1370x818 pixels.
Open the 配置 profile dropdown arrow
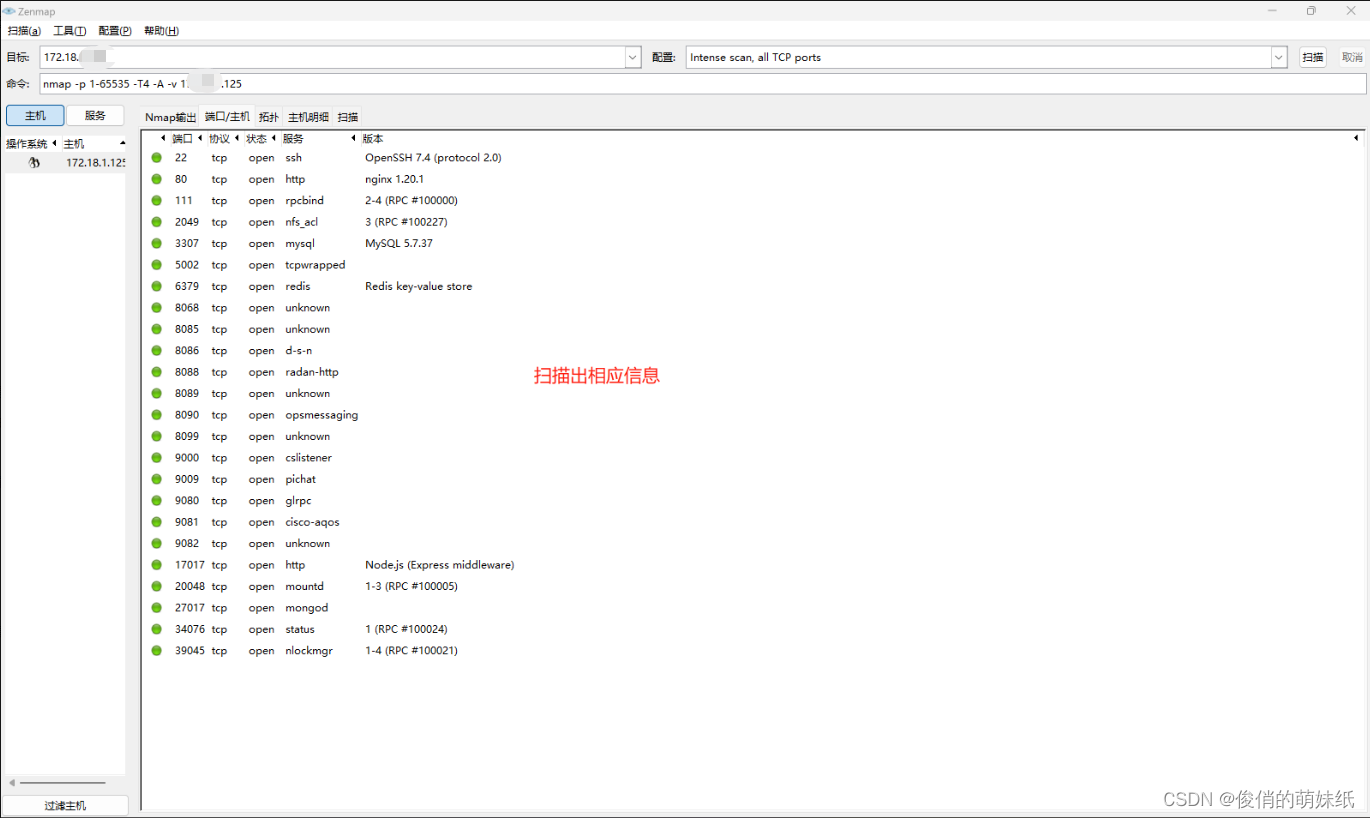tap(1279, 58)
